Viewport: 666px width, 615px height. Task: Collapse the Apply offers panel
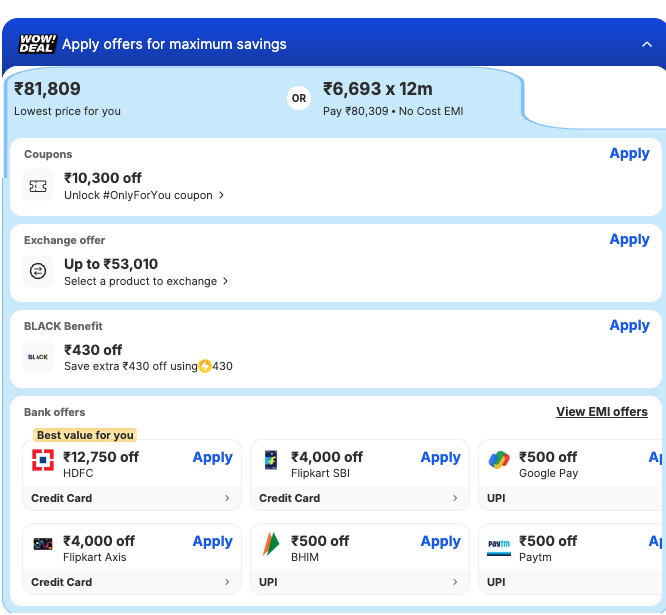click(x=646, y=44)
